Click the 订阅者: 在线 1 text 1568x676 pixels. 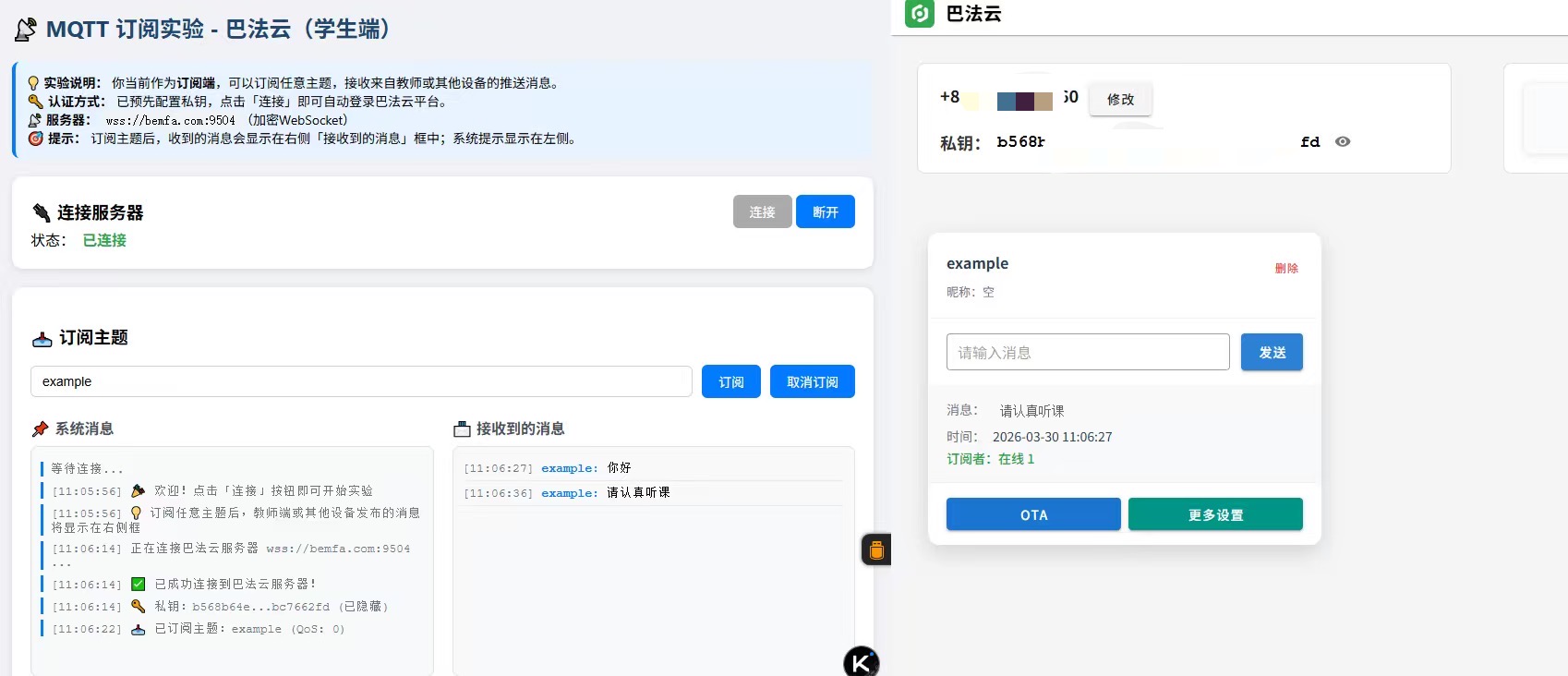click(990, 459)
